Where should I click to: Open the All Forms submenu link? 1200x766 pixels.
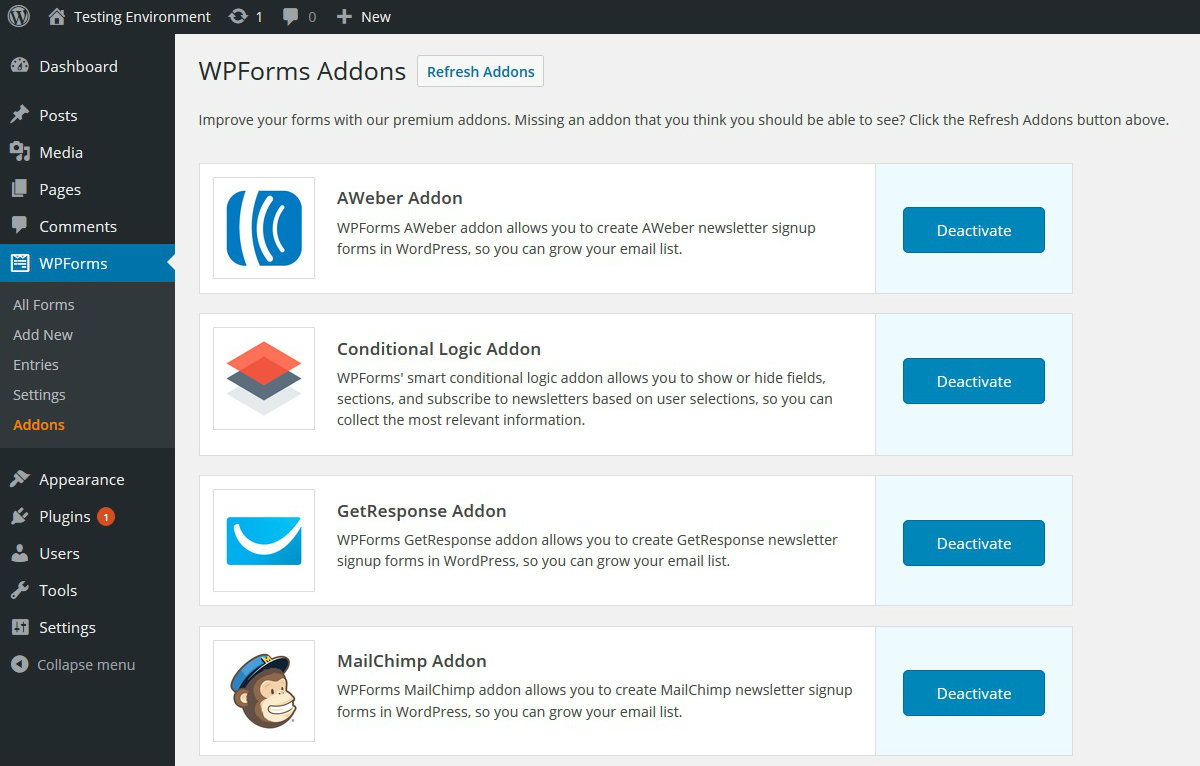coord(44,305)
